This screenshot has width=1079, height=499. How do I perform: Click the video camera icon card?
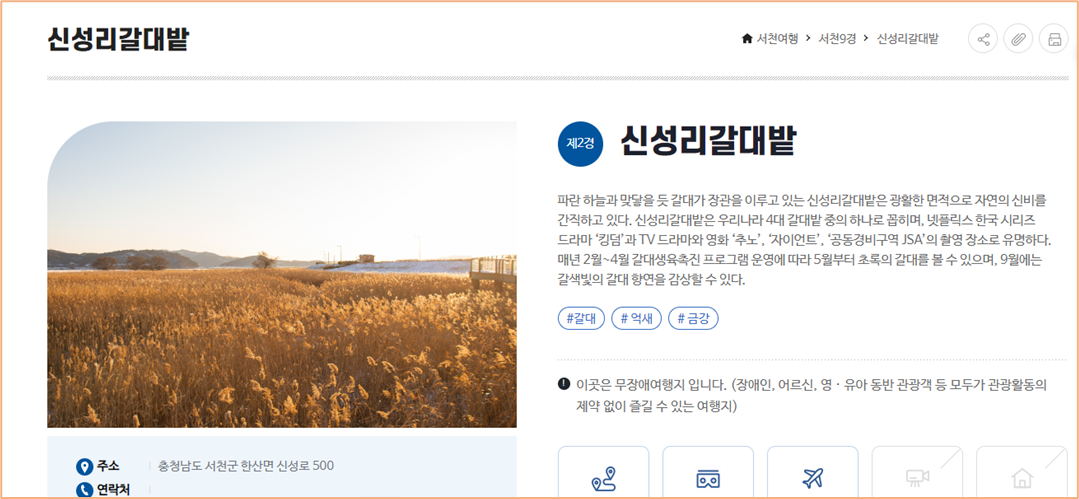917,471
